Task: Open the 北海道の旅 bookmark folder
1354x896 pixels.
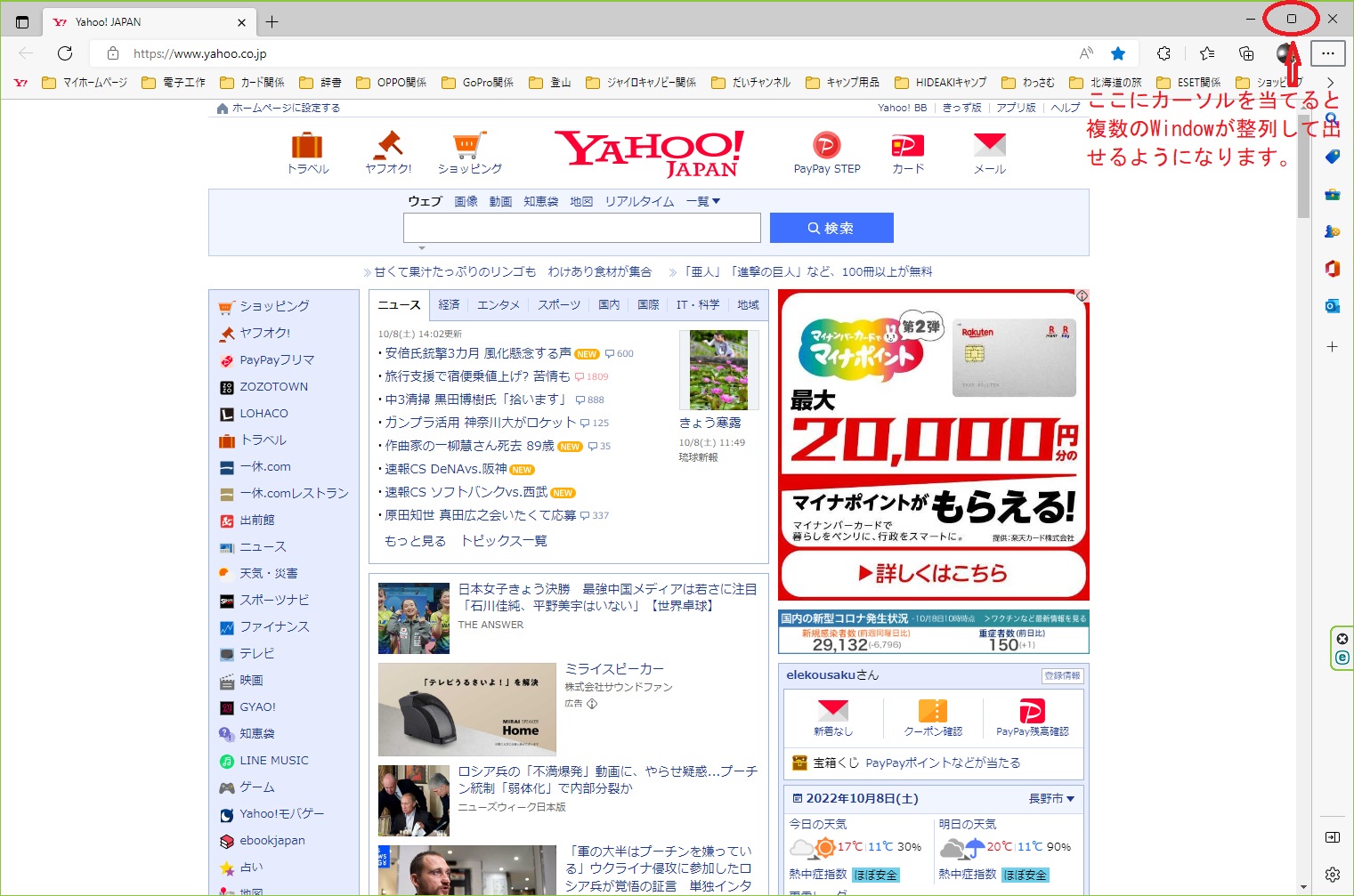Action: [1105, 83]
